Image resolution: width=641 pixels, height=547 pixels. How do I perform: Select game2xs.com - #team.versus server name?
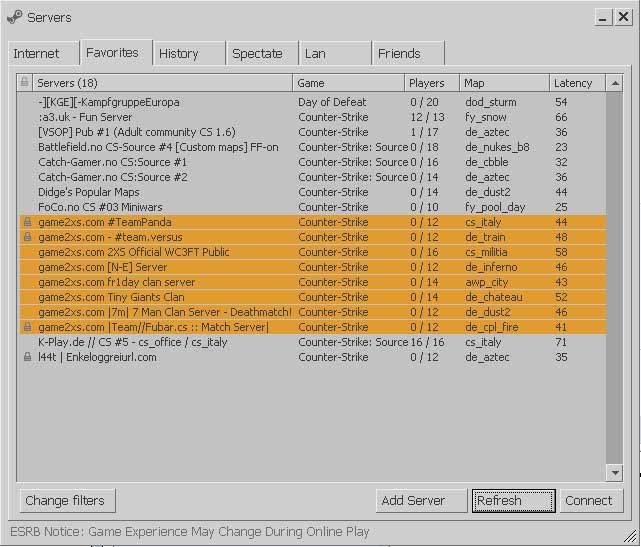point(110,237)
